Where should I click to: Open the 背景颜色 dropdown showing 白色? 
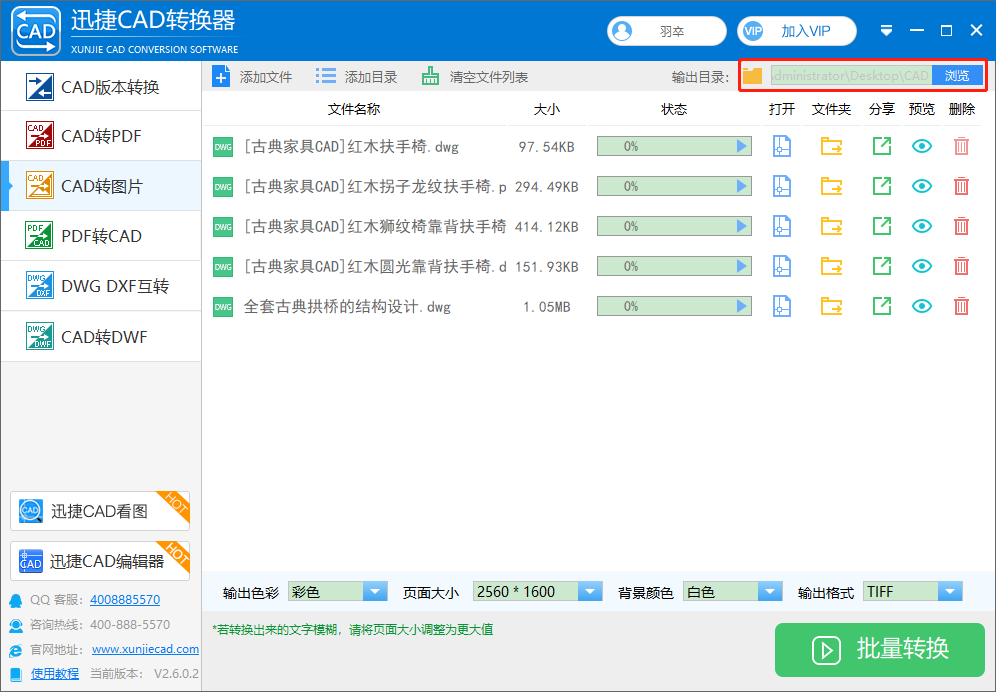pos(770,591)
